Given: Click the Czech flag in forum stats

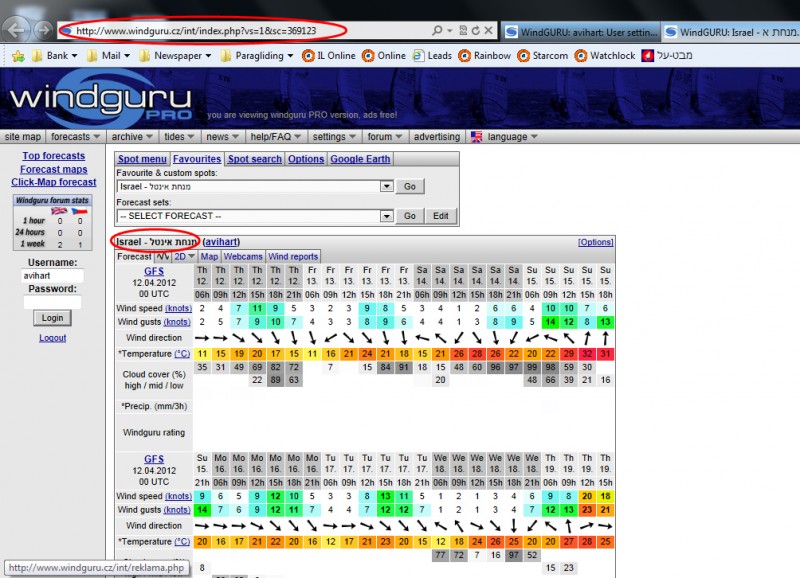Looking at the screenshot, I should point(80,211).
